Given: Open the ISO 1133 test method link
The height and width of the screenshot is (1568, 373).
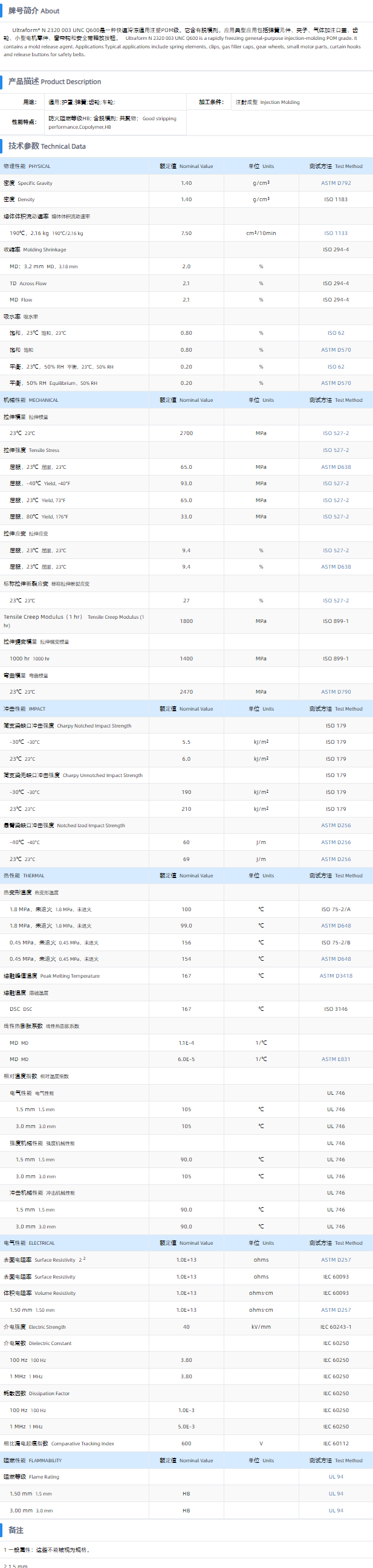Looking at the screenshot, I should click(336, 233).
